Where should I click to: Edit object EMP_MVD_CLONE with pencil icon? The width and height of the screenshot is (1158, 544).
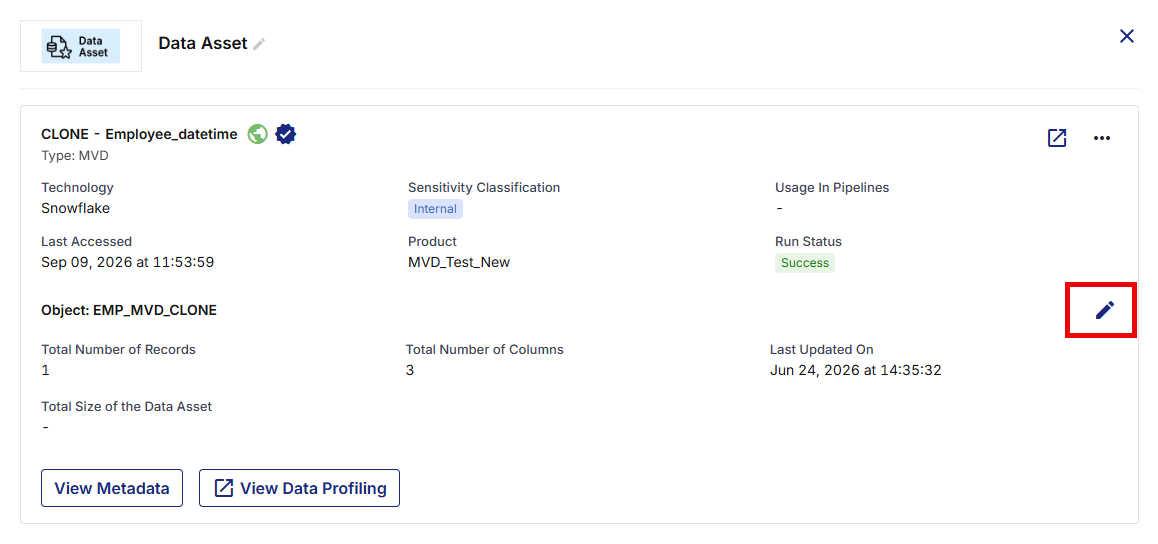pos(1104,310)
